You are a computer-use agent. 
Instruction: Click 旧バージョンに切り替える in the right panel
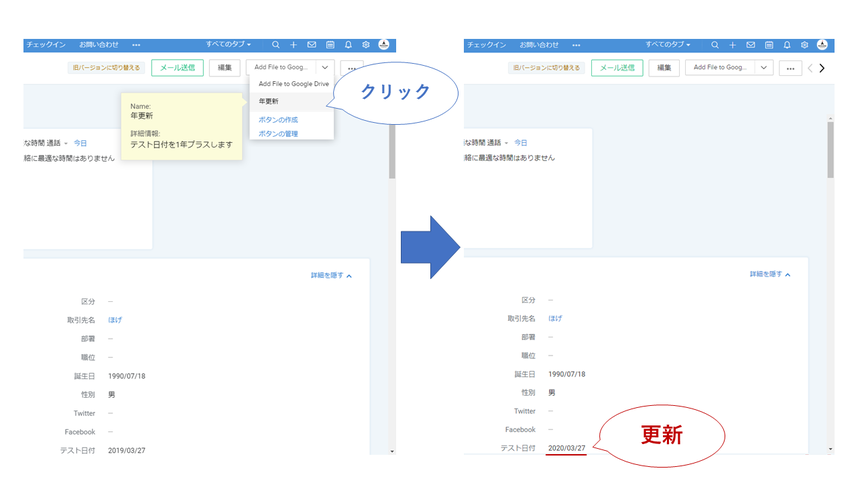[x=546, y=68]
